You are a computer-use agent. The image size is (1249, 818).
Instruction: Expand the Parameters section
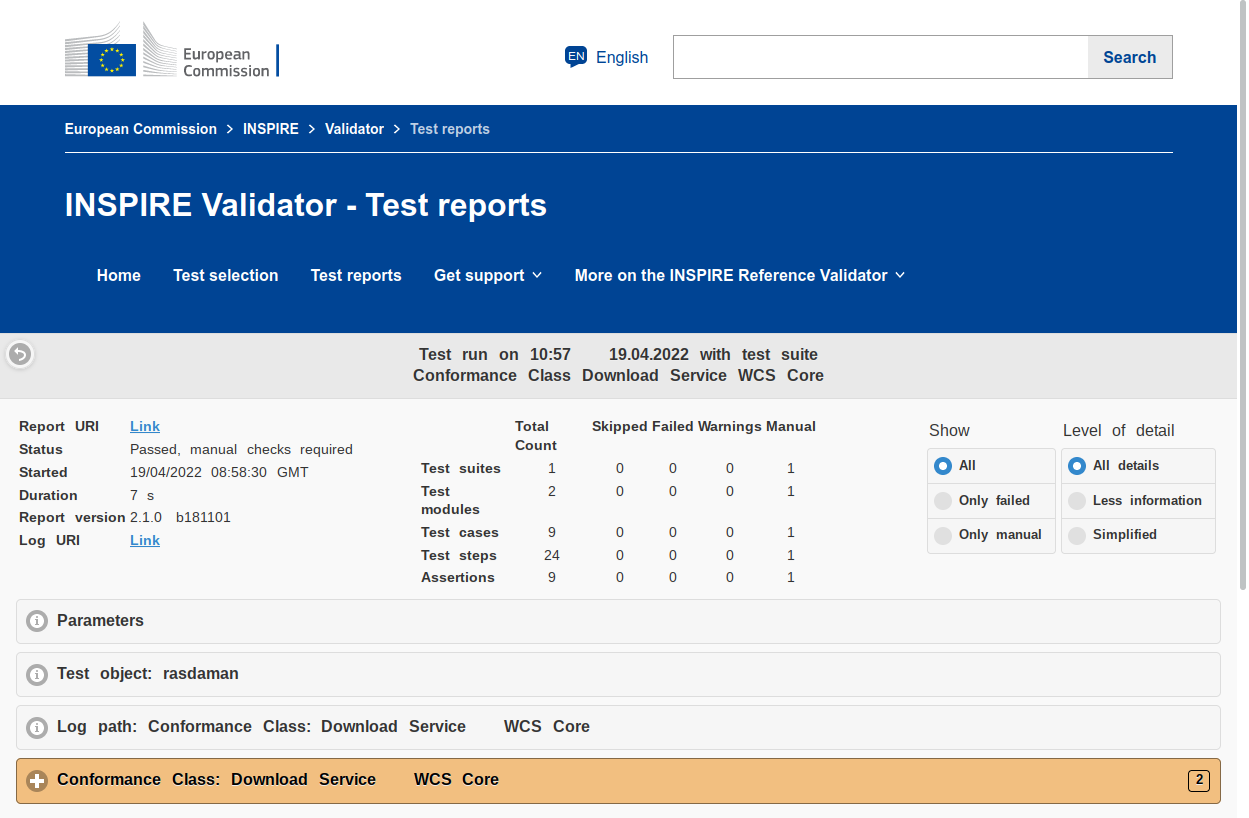click(618, 621)
